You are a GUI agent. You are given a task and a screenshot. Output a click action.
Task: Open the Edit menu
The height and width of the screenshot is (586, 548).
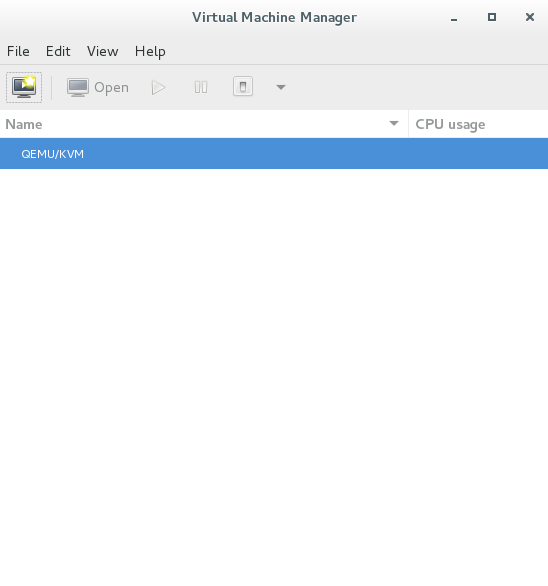point(58,51)
